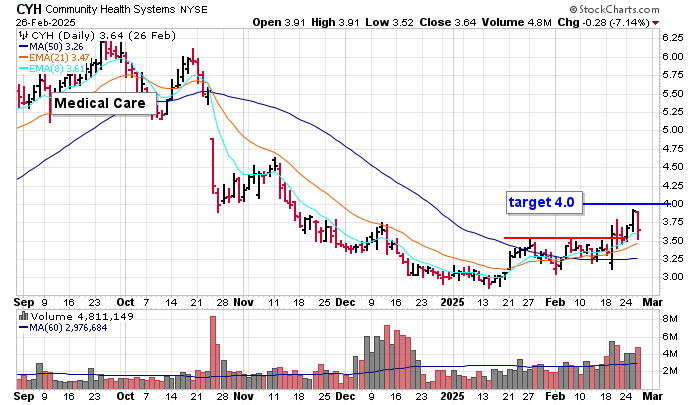Screen dimensions: 700x405
Task: Click the 6M volume axis label
Action: tap(670, 337)
